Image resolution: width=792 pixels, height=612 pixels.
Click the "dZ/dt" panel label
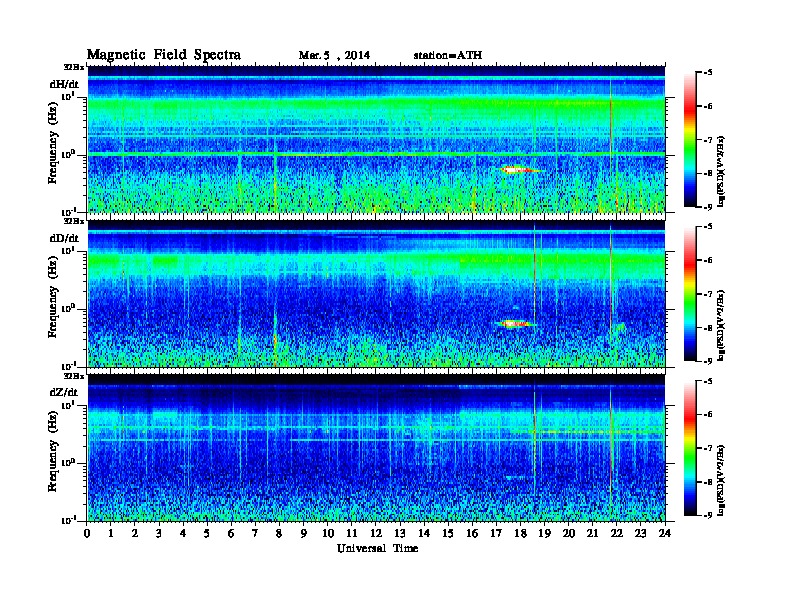coord(64,392)
